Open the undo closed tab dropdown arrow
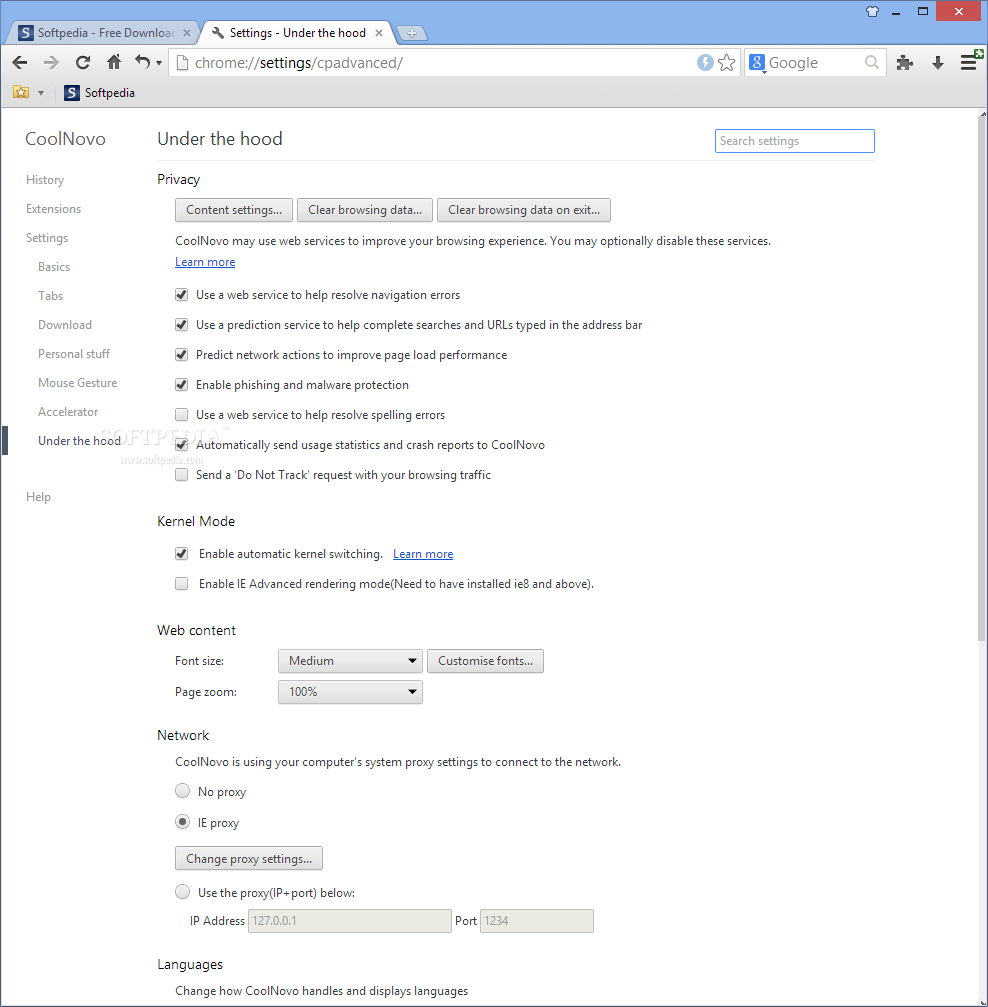This screenshot has width=988, height=1007. (x=159, y=63)
